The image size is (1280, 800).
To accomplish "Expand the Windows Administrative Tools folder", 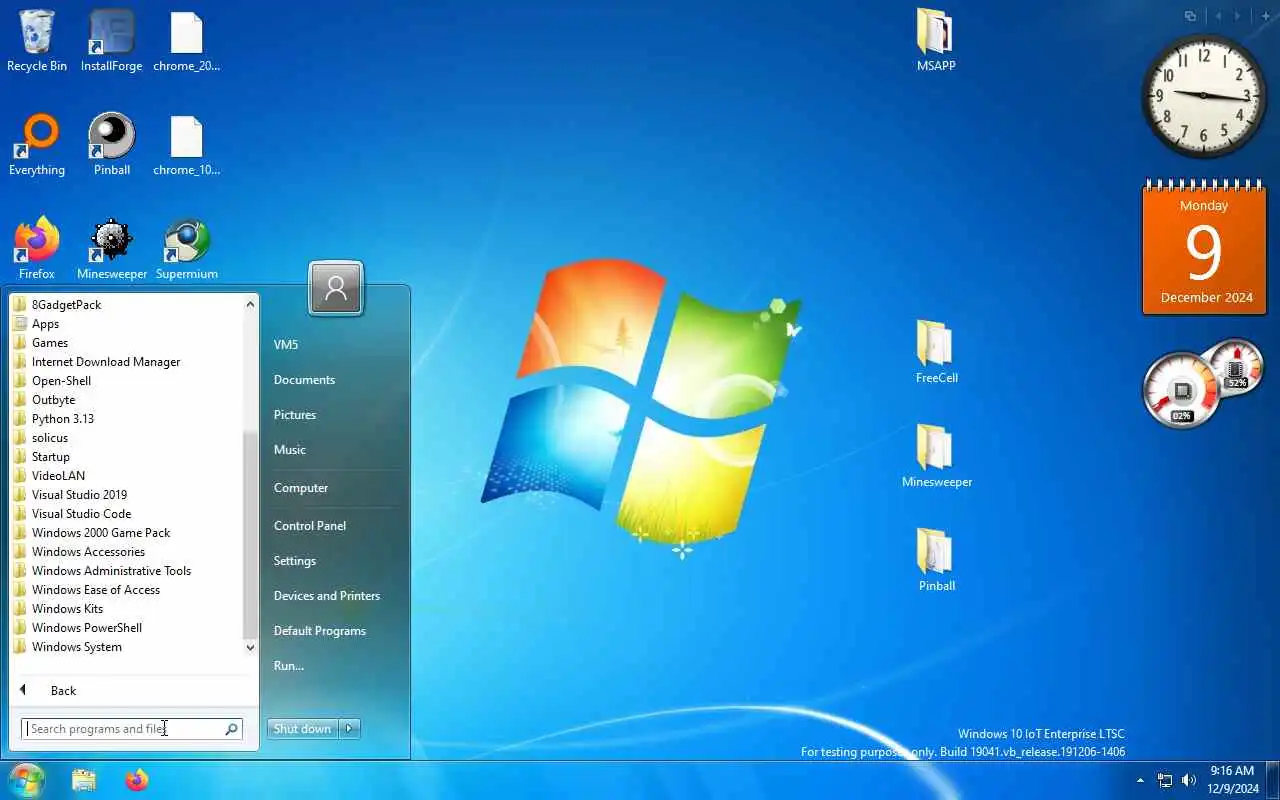I will (x=126, y=570).
